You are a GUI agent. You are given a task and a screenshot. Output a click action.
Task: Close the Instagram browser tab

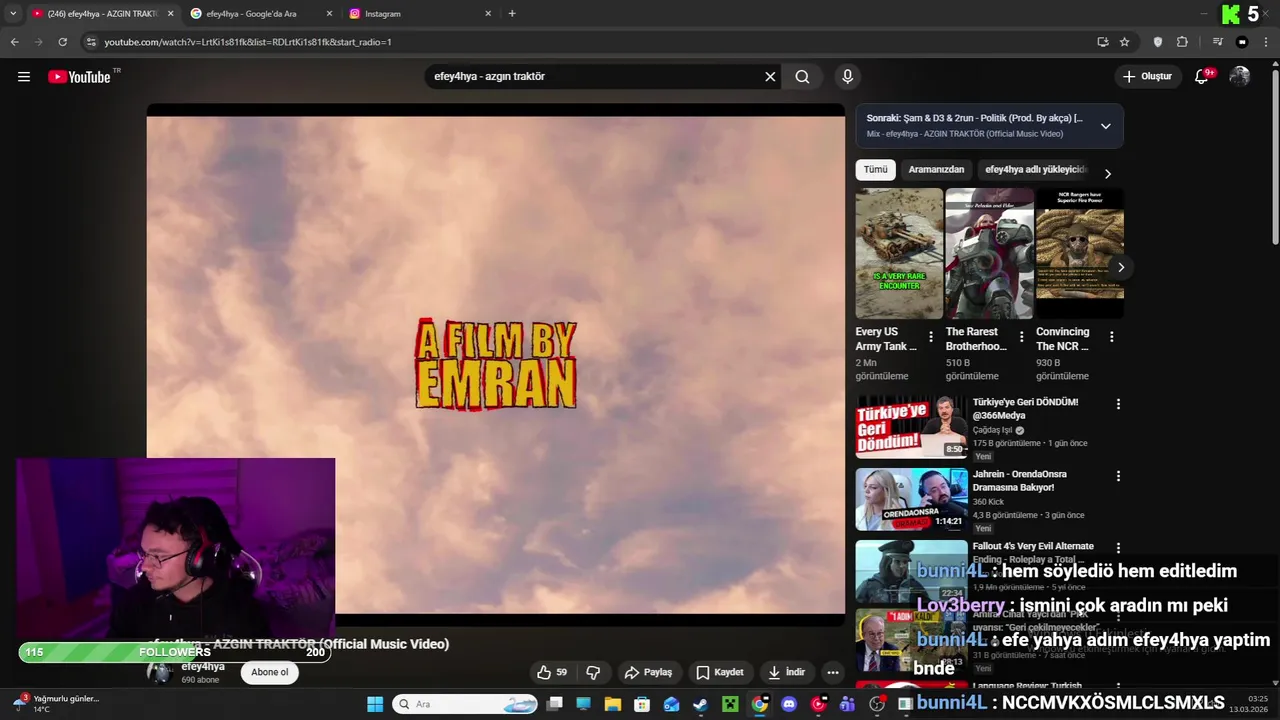pyautogui.click(x=488, y=14)
